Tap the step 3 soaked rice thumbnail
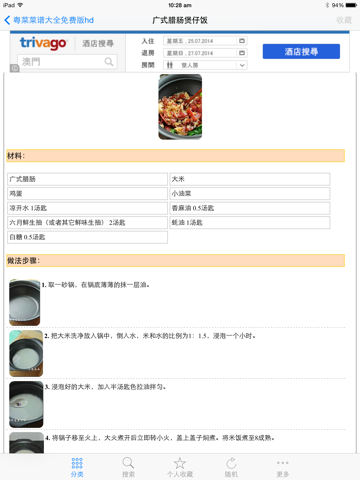 tap(26, 404)
